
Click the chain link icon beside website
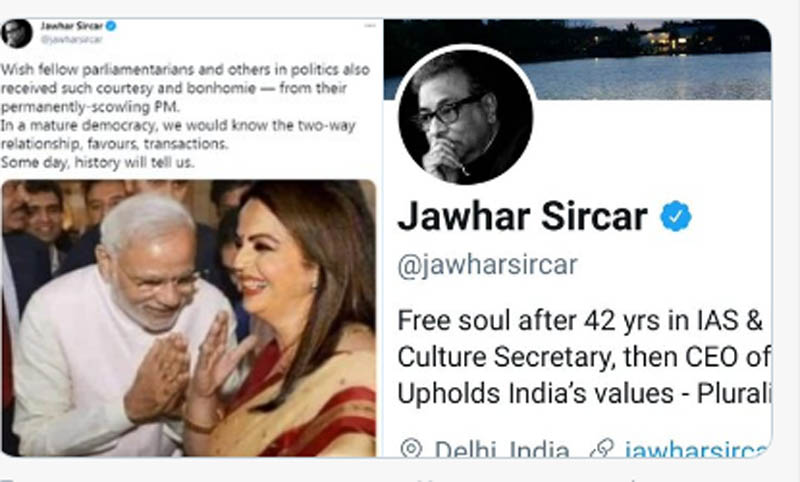602,449
